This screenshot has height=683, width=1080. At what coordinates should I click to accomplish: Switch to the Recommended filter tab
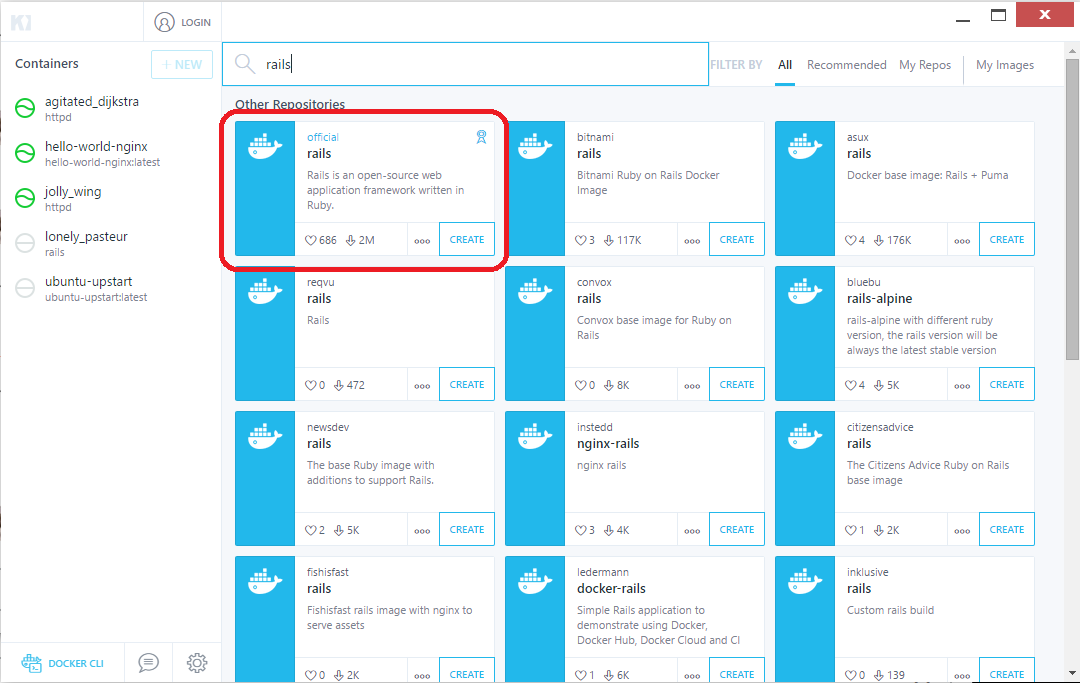846,65
